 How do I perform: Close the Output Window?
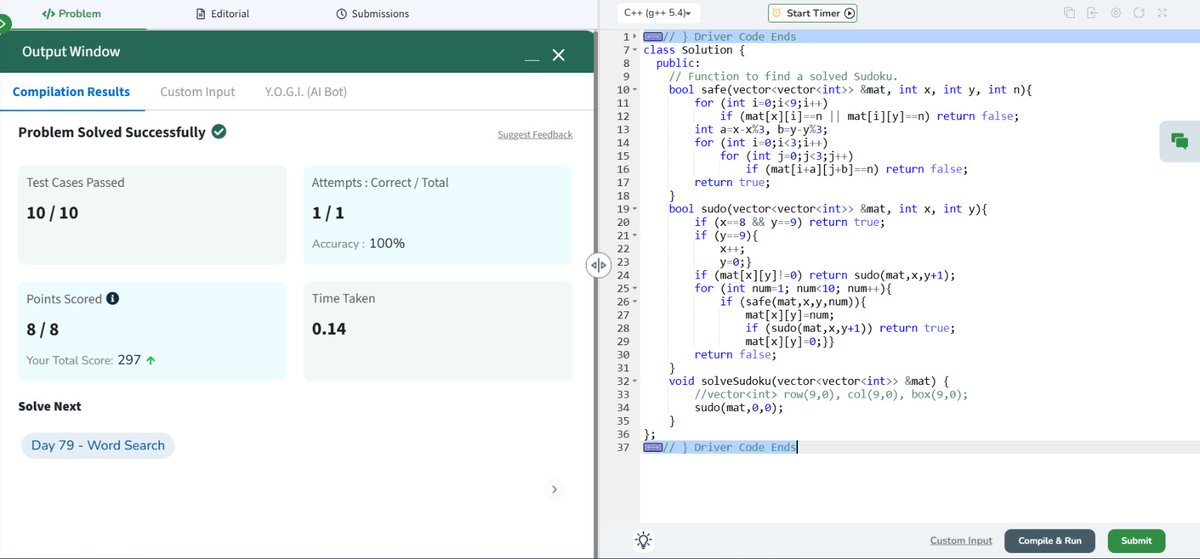(x=558, y=56)
